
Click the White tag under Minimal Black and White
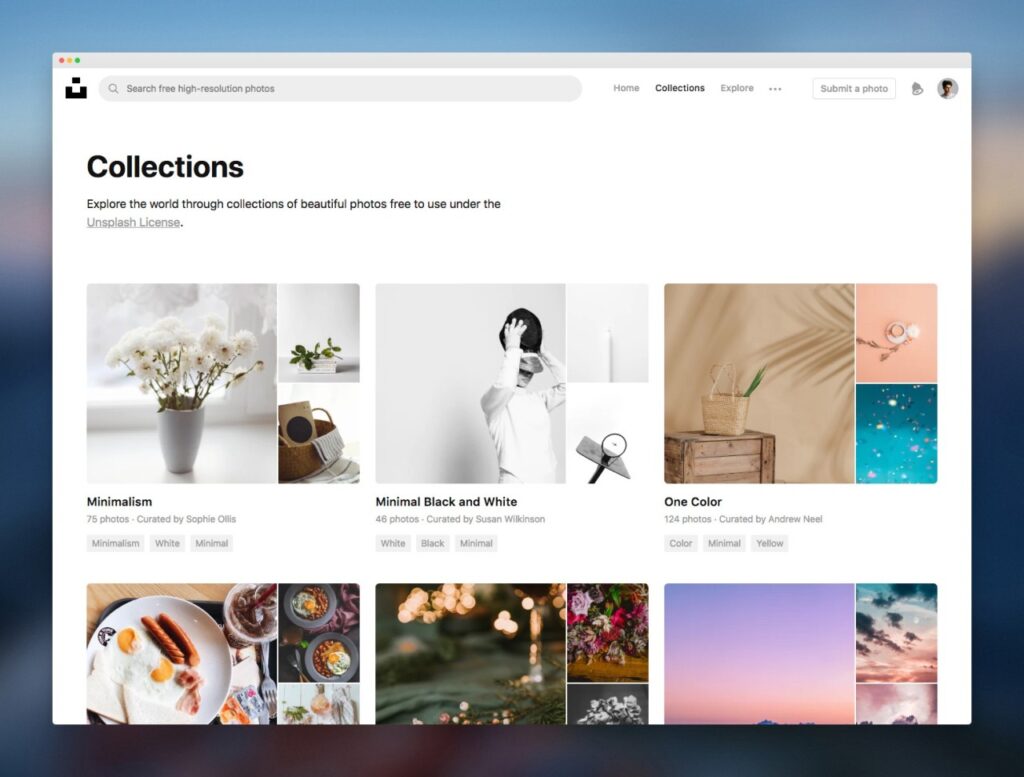tap(393, 543)
